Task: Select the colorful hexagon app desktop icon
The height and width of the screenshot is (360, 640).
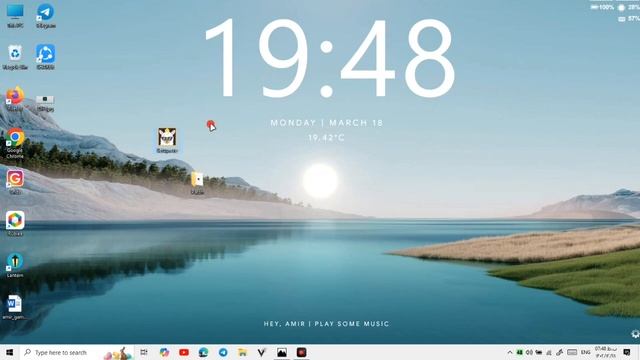Action: click(x=15, y=223)
